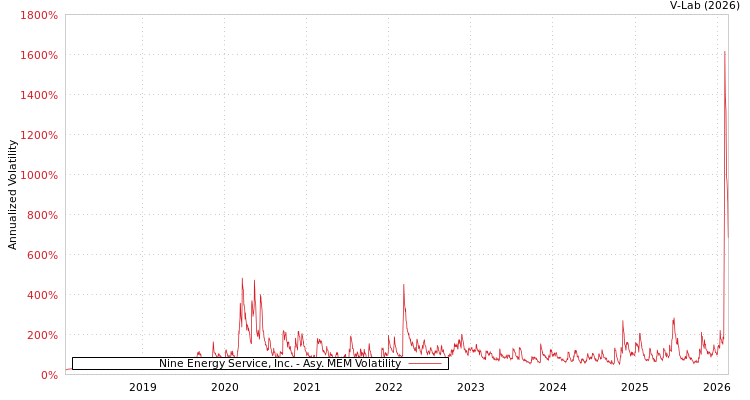The image size is (750, 400).
Task: Click the 1600% volatility spike peak in 2026
Action: point(725,52)
